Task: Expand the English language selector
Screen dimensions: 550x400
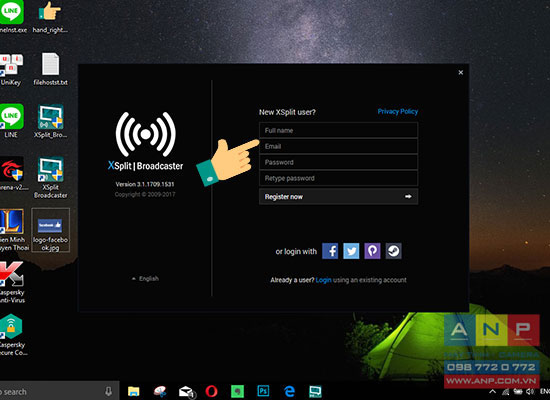Action: (x=145, y=279)
